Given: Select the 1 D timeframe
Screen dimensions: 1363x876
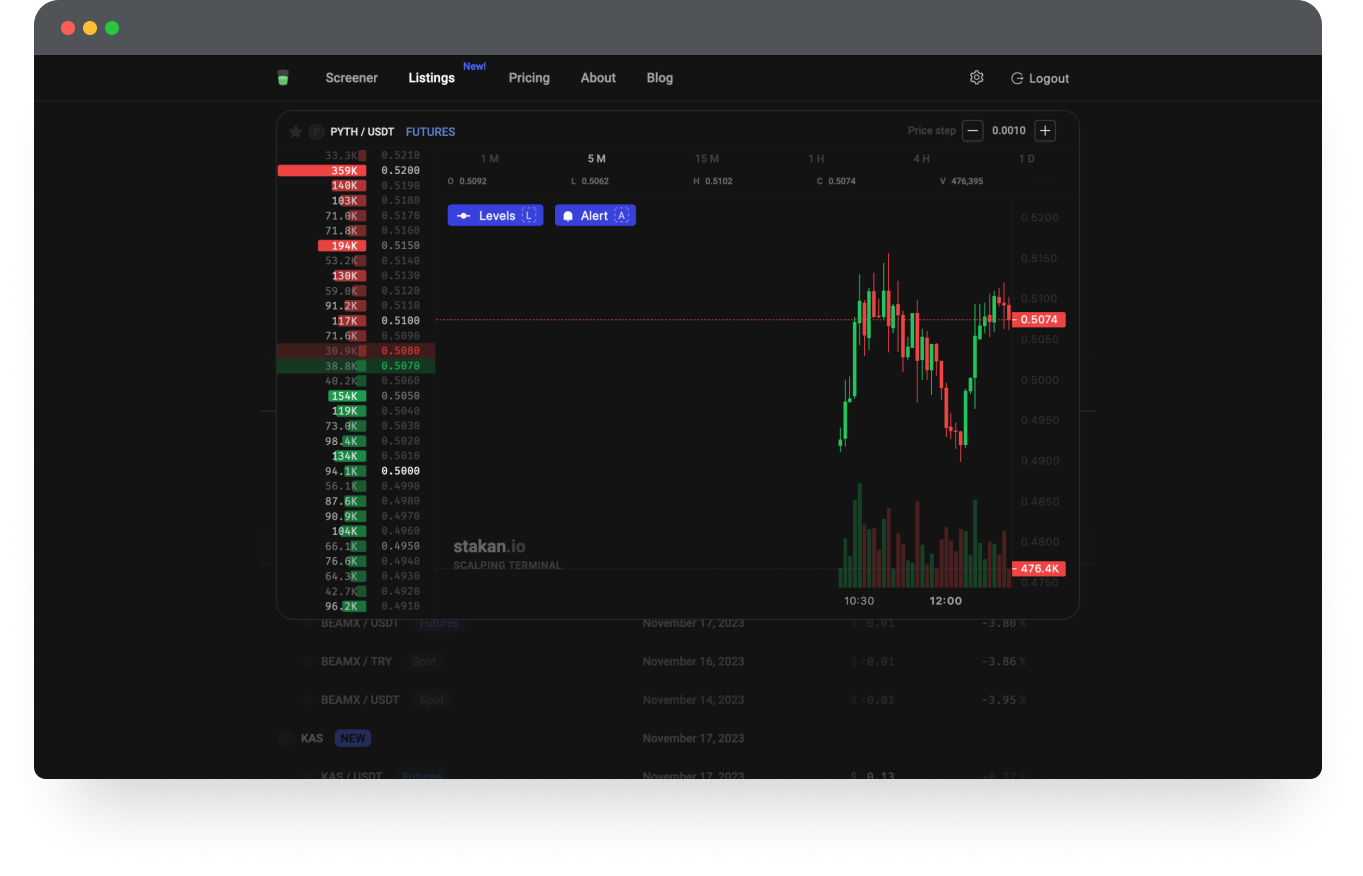Looking at the screenshot, I should pos(1026,158).
